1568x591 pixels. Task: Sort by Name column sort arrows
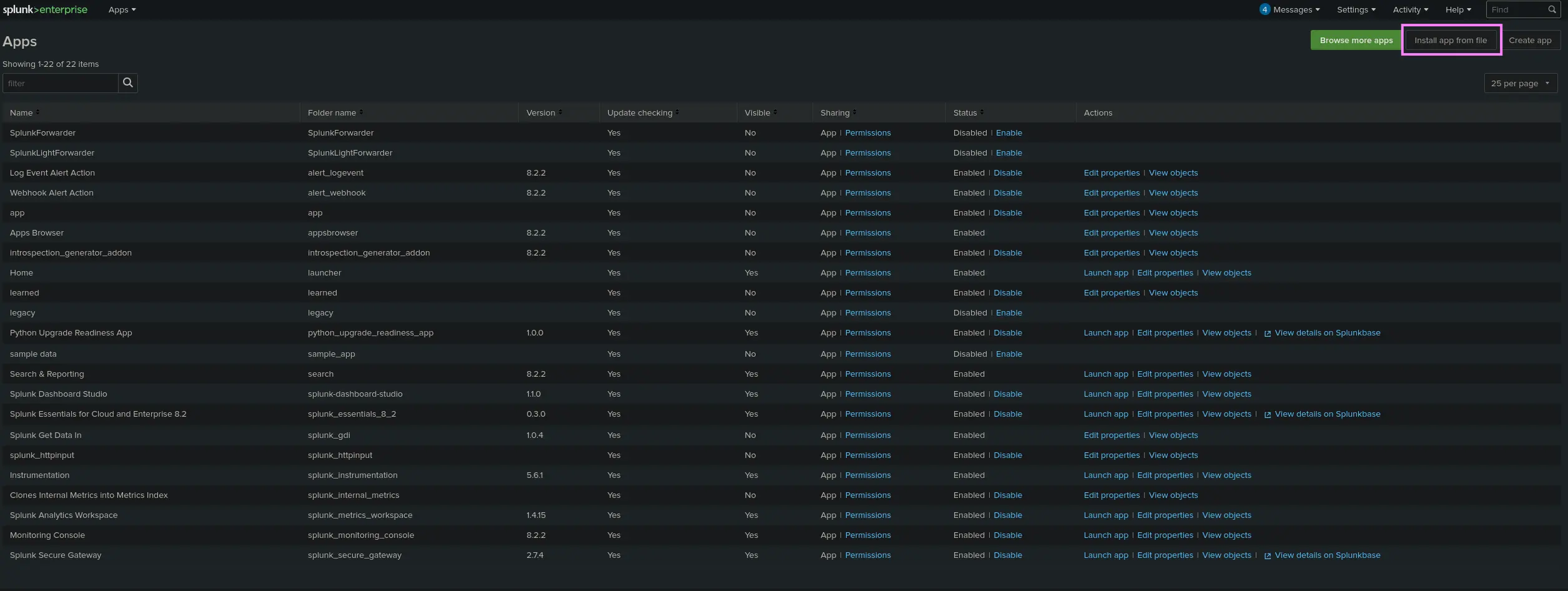coord(37,112)
